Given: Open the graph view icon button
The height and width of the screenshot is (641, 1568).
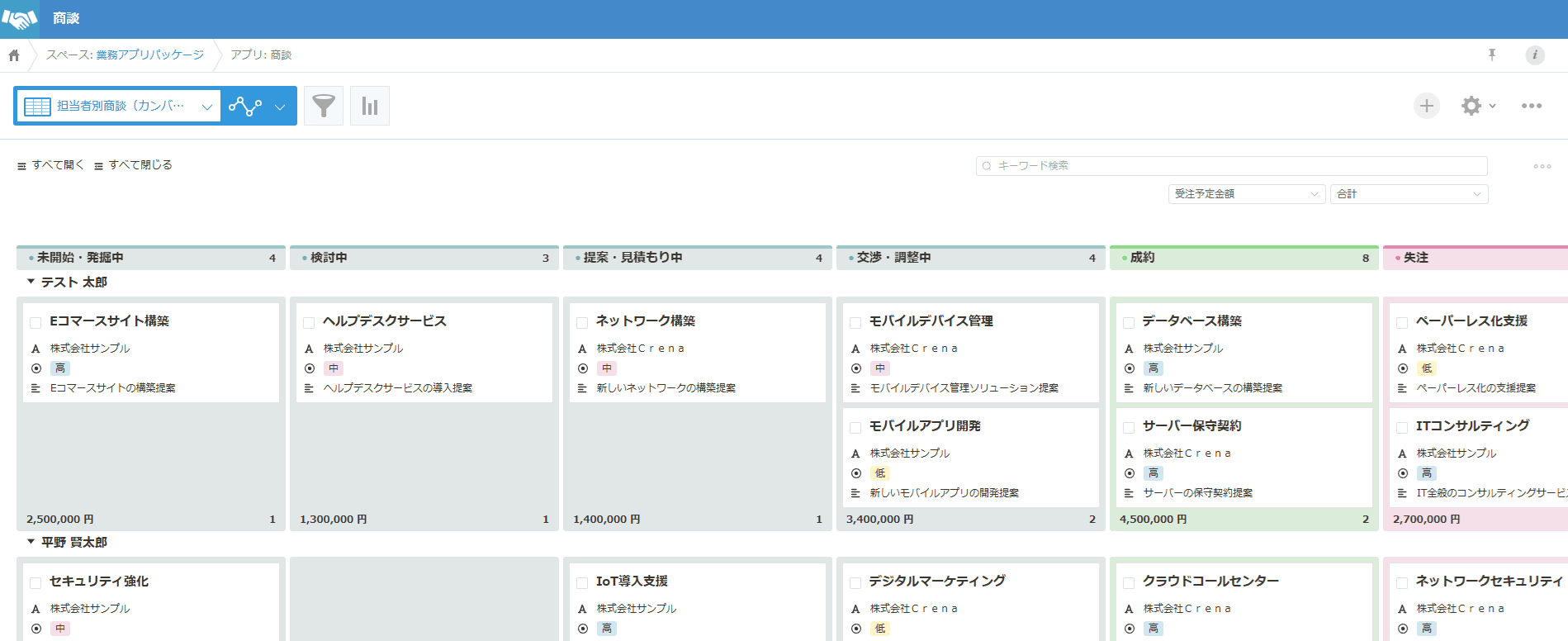Looking at the screenshot, I should [245, 106].
